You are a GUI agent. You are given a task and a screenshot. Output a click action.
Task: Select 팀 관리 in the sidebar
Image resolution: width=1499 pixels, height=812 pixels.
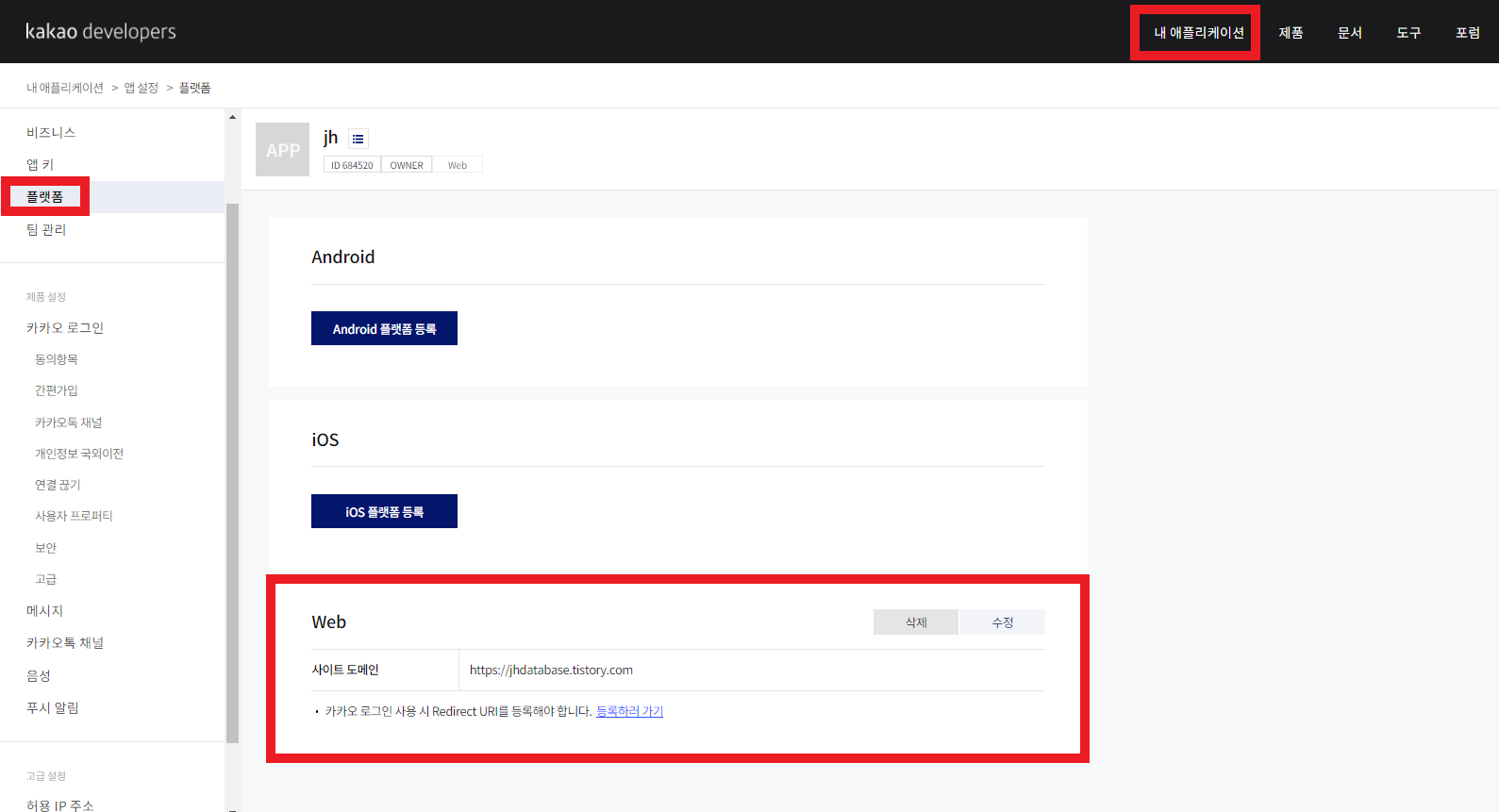(x=46, y=229)
